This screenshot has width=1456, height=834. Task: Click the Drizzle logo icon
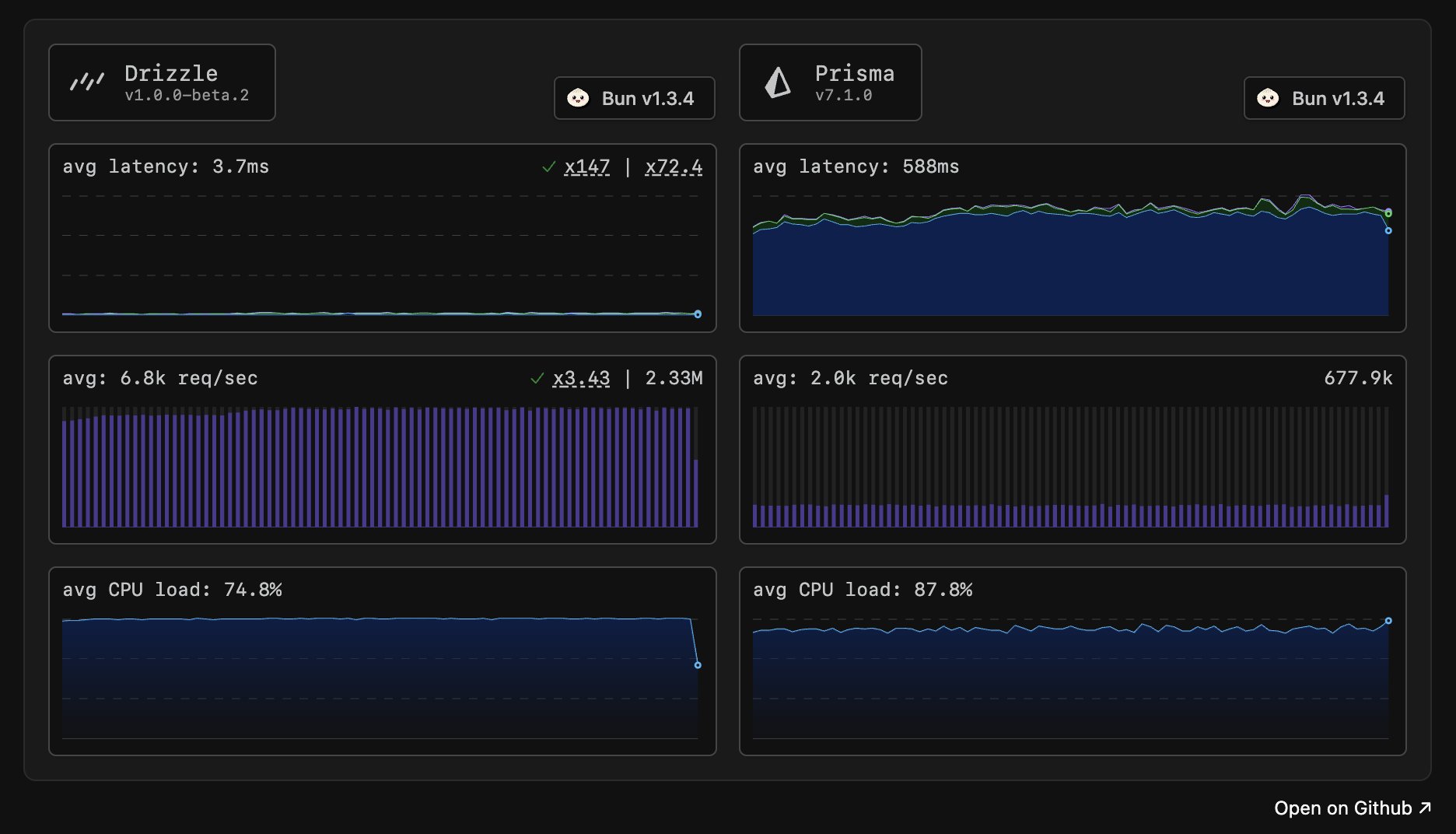(x=87, y=82)
